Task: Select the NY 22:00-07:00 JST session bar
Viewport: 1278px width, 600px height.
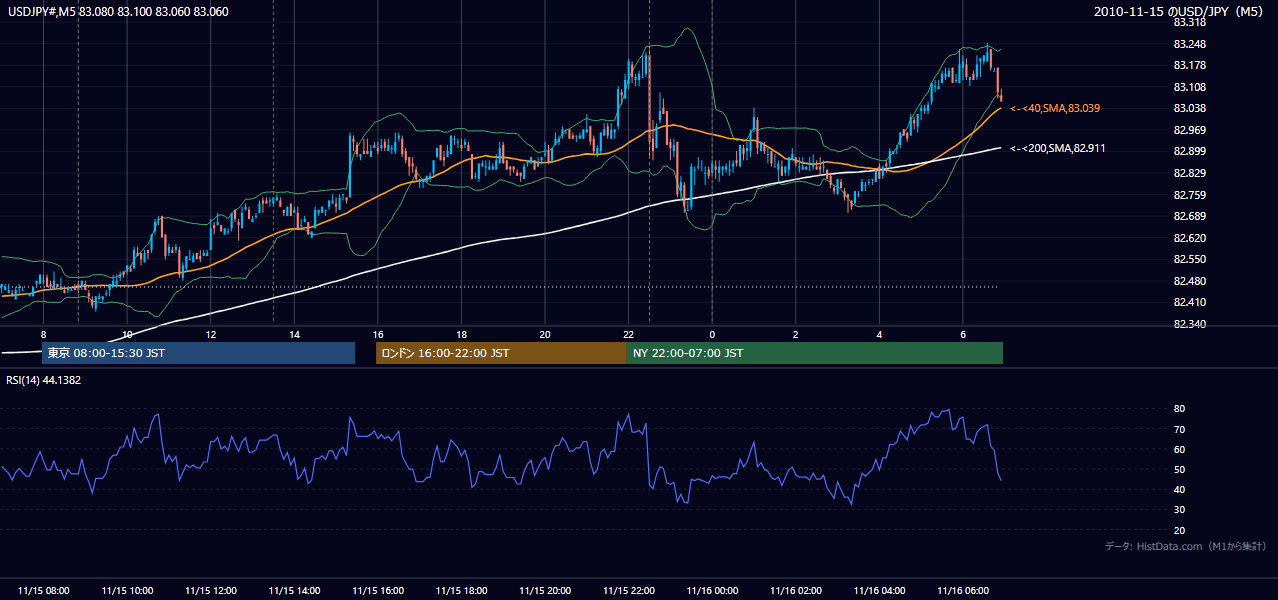Action: tap(815, 353)
